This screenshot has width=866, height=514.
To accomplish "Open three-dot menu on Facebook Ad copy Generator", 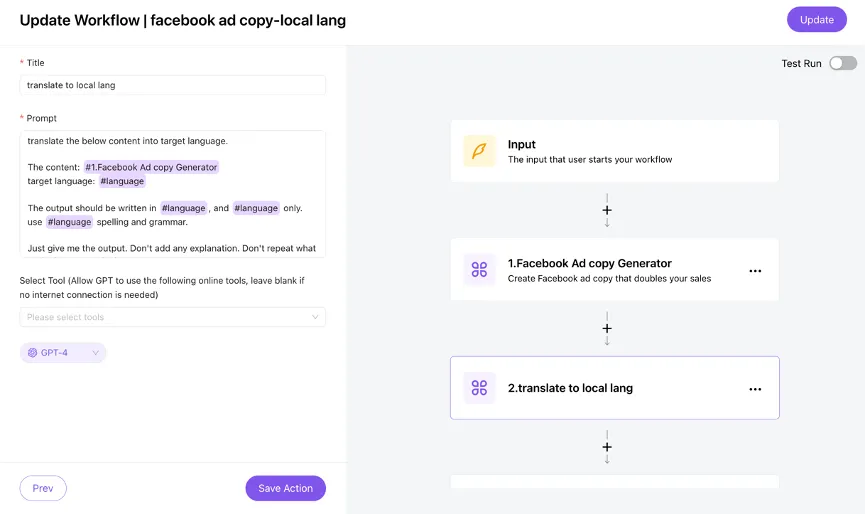I will coord(755,271).
